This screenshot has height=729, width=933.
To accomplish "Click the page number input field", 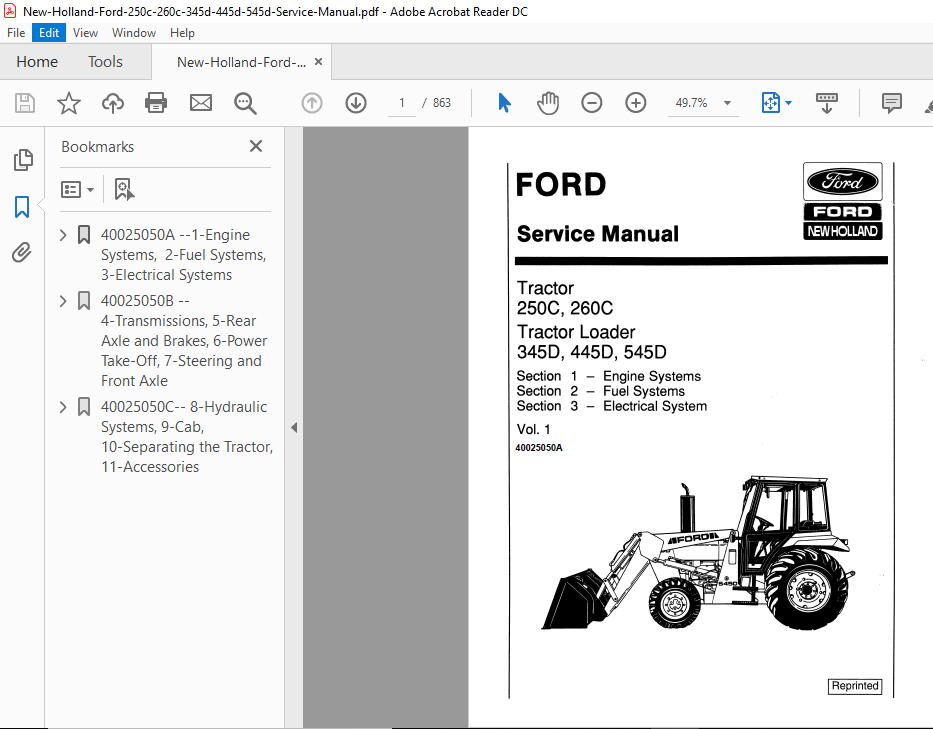I will click(x=402, y=103).
